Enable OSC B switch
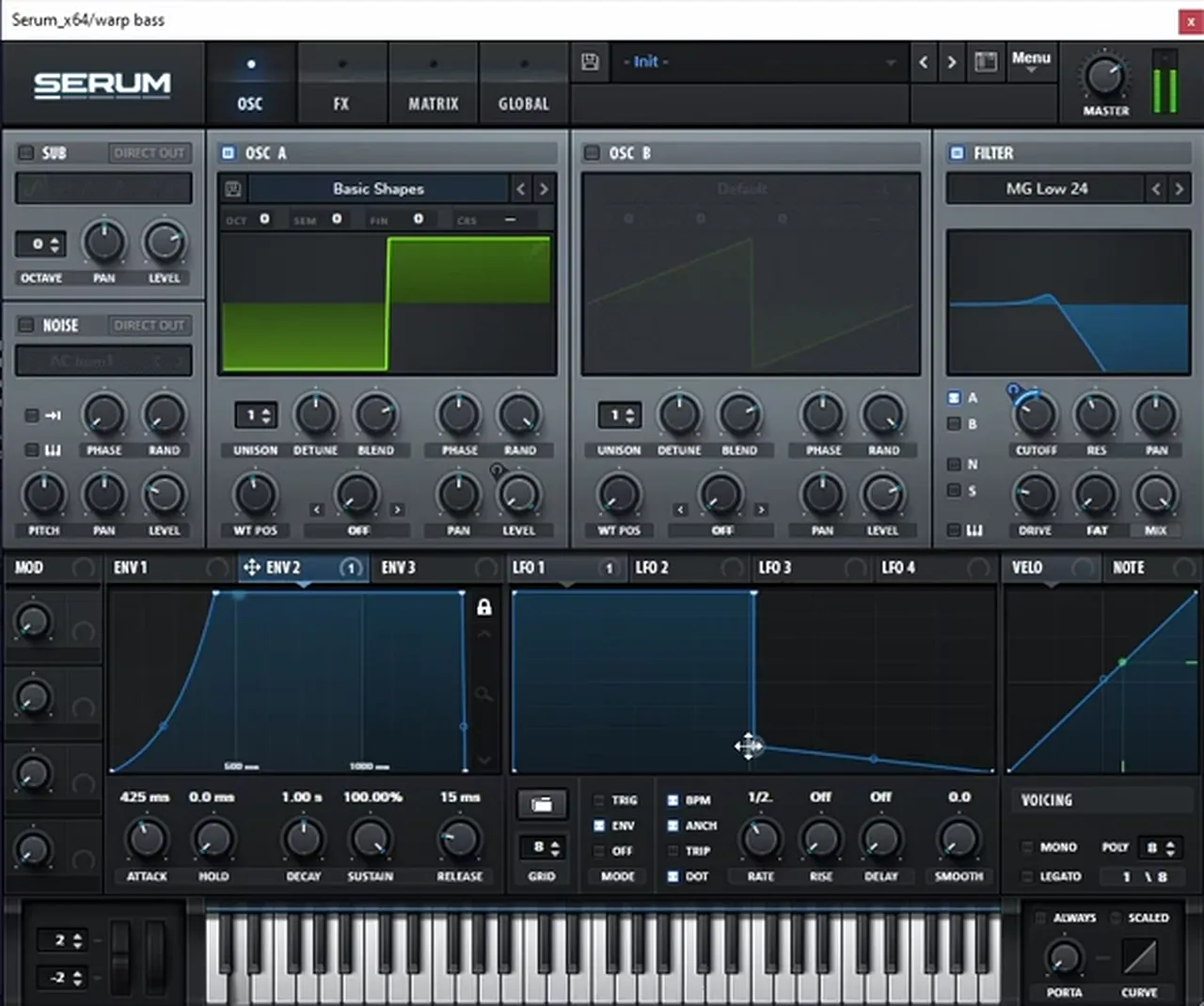The height and width of the screenshot is (1006, 1204). click(x=592, y=152)
